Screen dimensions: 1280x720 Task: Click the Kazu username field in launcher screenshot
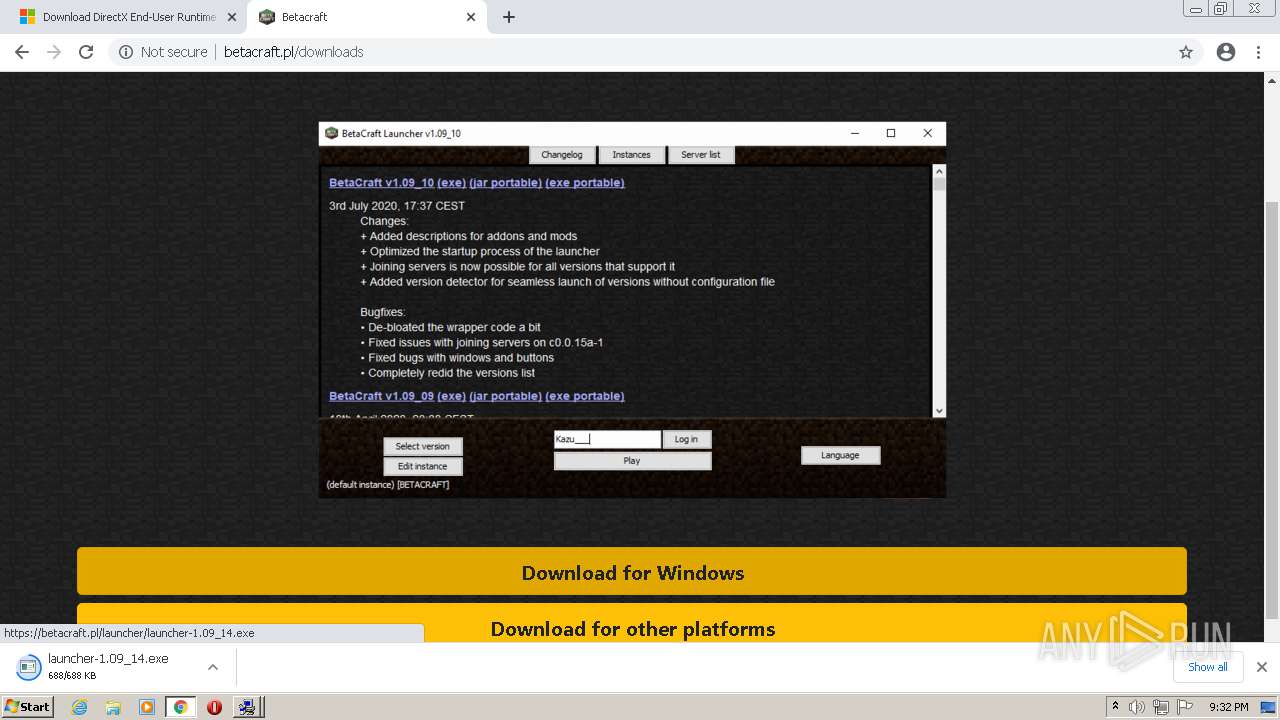608,439
